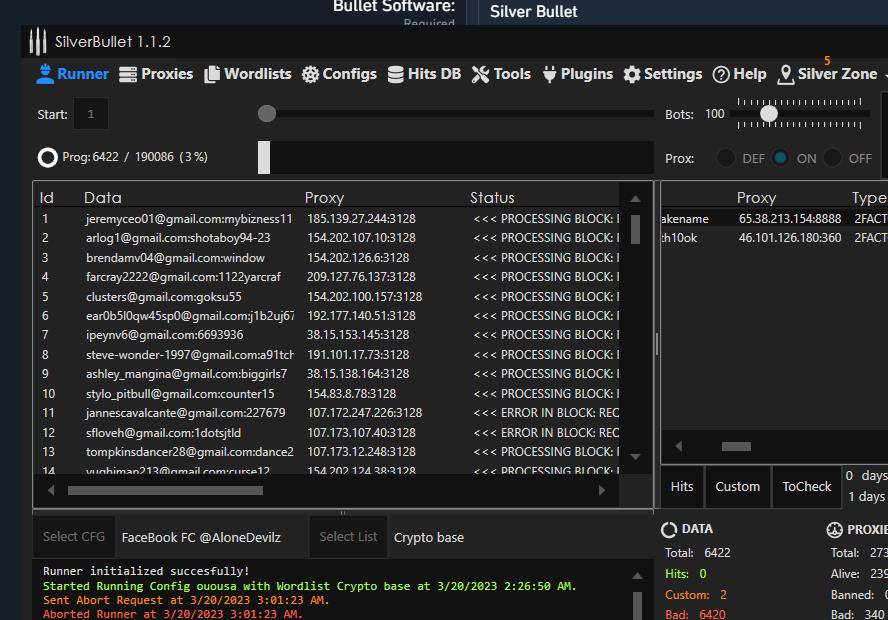
Task: Open the Settings gear tab
Action: tap(662, 74)
